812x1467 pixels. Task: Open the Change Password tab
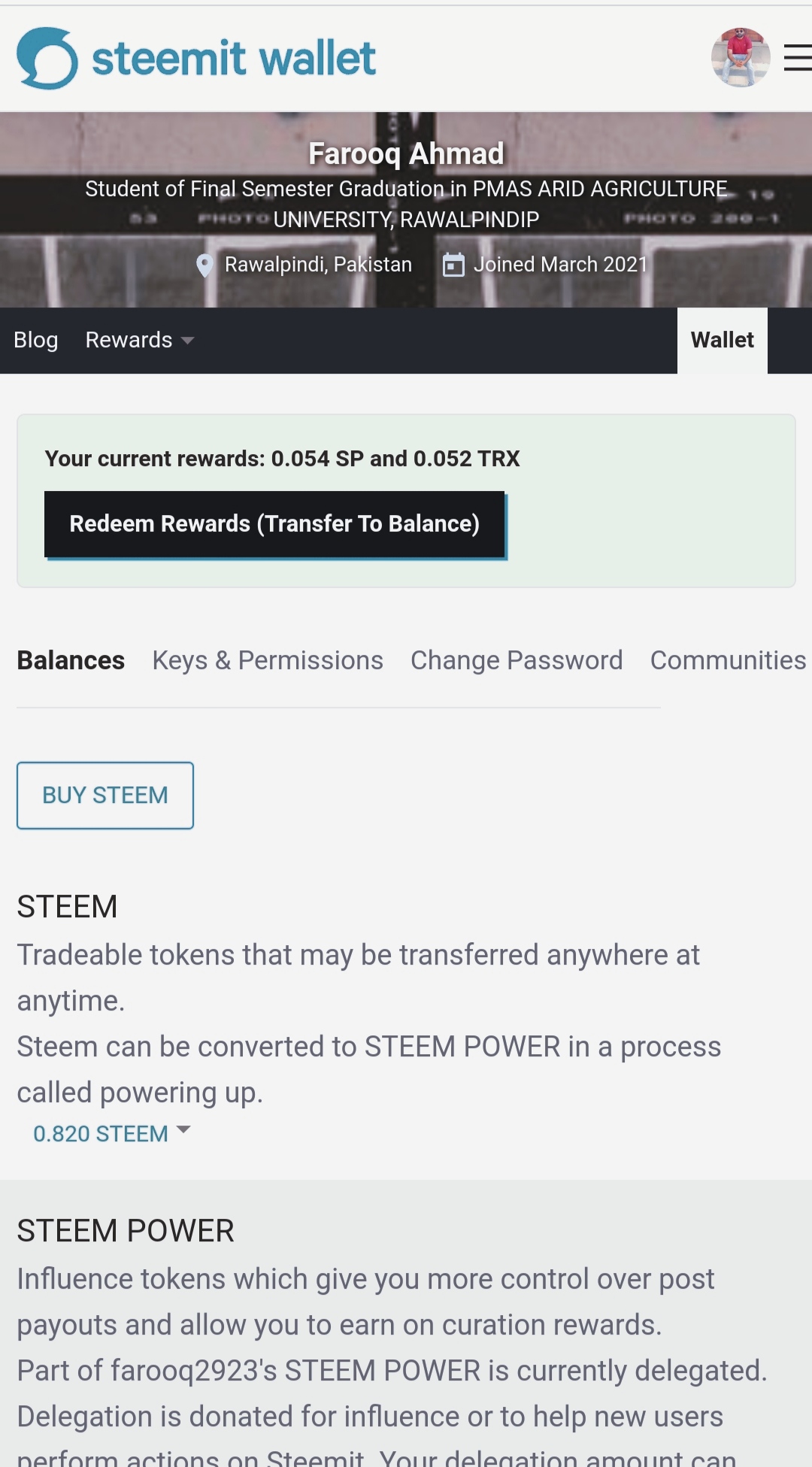(x=517, y=660)
